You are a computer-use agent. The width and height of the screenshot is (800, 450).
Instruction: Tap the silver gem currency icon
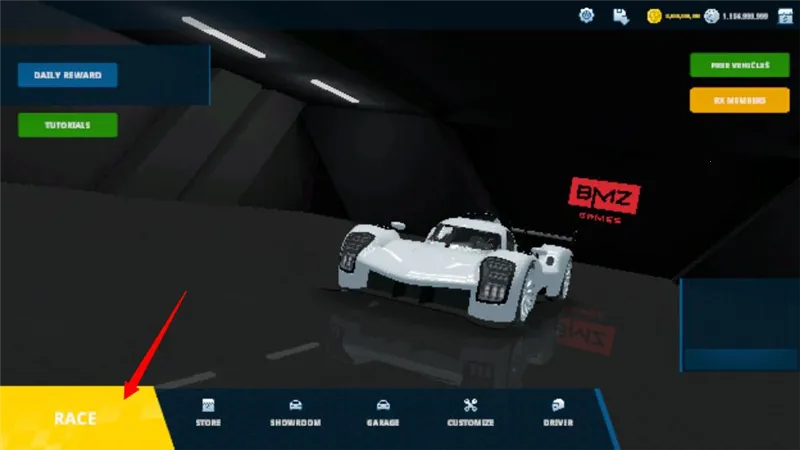pyautogui.click(x=712, y=15)
